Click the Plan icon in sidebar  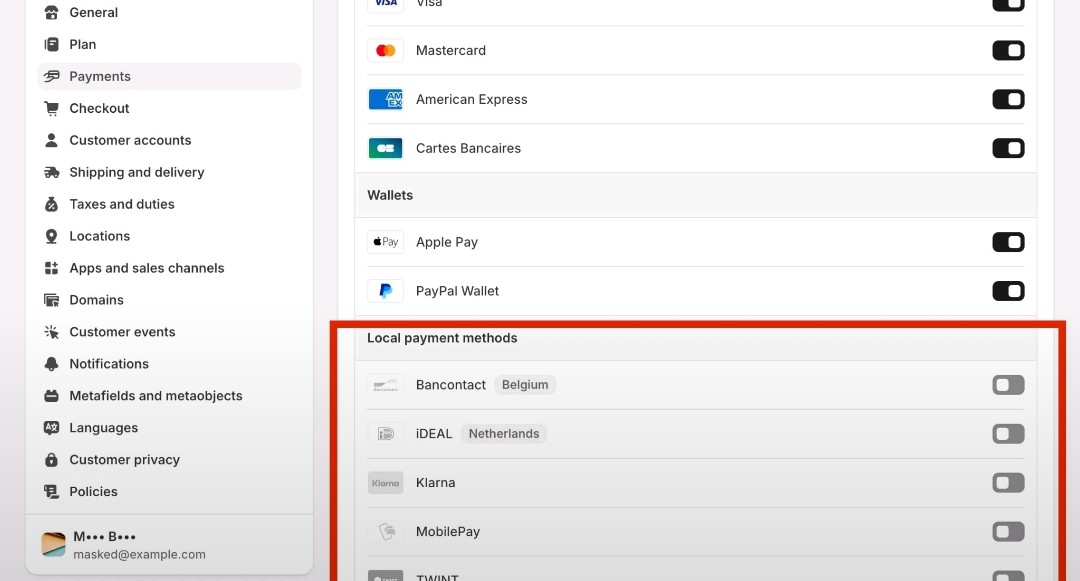pyautogui.click(x=51, y=44)
